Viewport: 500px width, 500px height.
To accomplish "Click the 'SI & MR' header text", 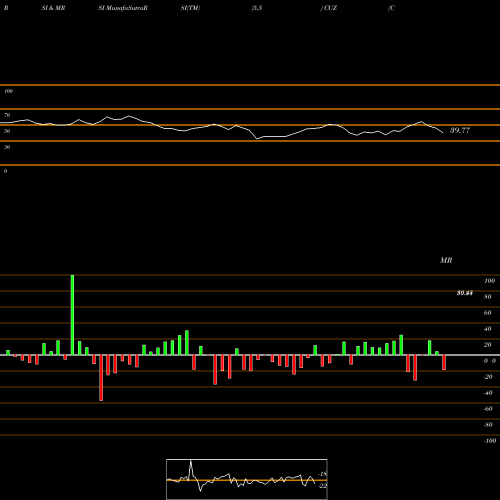I will pyautogui.click(x=53, y=8).
